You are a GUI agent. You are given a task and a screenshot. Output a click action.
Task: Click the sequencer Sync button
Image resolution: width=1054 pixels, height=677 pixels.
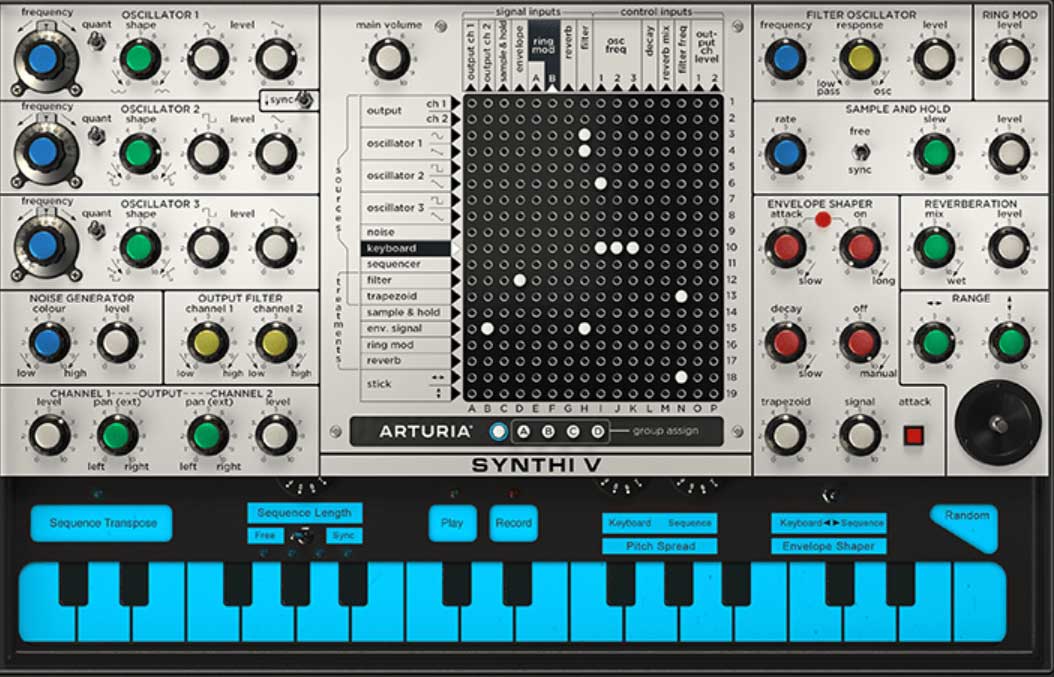coord(344,536)
